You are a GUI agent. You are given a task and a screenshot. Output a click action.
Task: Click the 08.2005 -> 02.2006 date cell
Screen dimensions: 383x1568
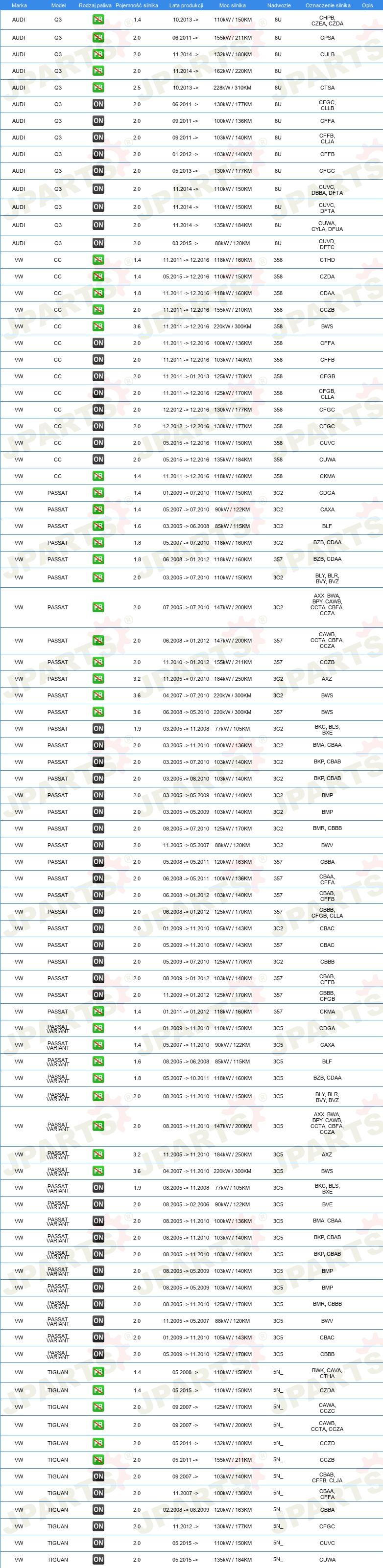click(x=186, y=1204)
